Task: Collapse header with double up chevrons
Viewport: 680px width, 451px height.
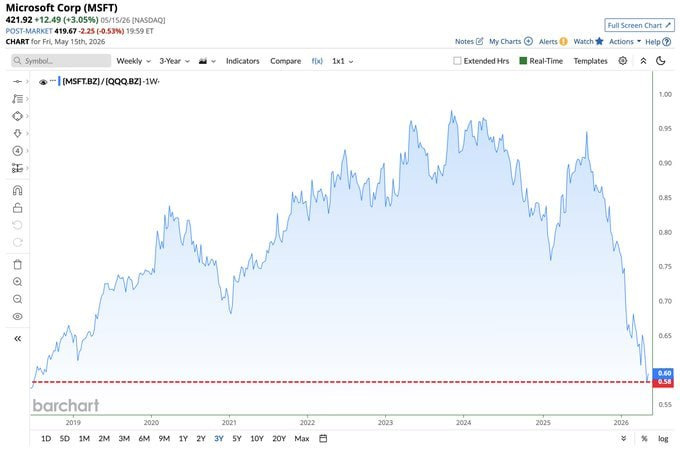Action: (643, 61)
